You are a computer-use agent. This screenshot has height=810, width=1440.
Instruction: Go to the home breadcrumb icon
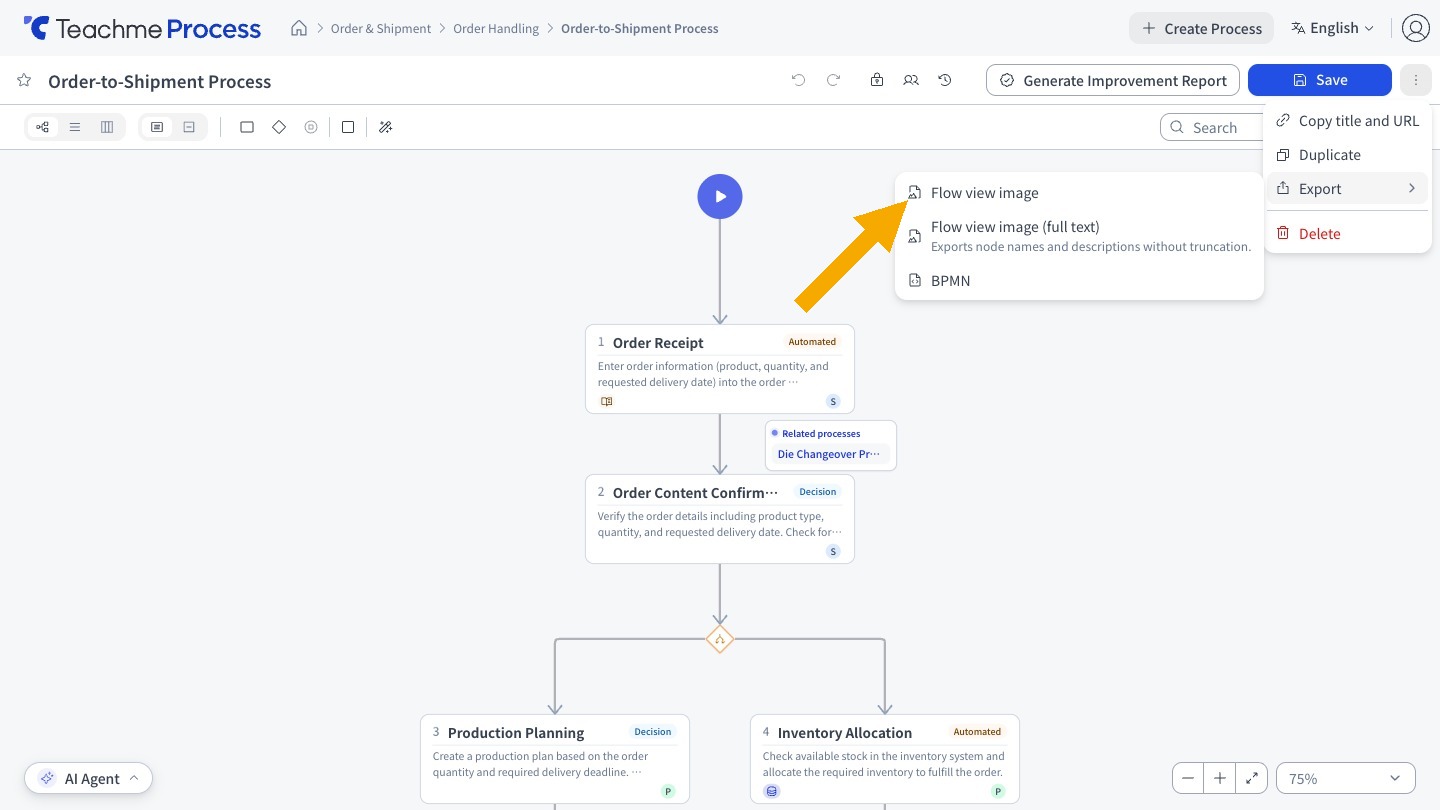pos(299,28)
